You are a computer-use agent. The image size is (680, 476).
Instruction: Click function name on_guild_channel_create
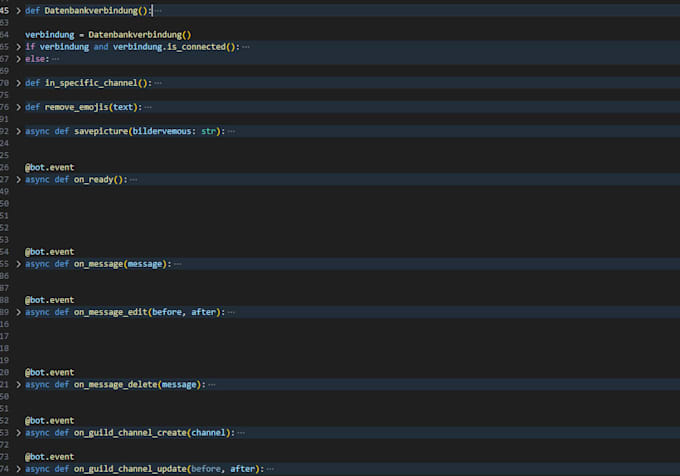(130, 433)
